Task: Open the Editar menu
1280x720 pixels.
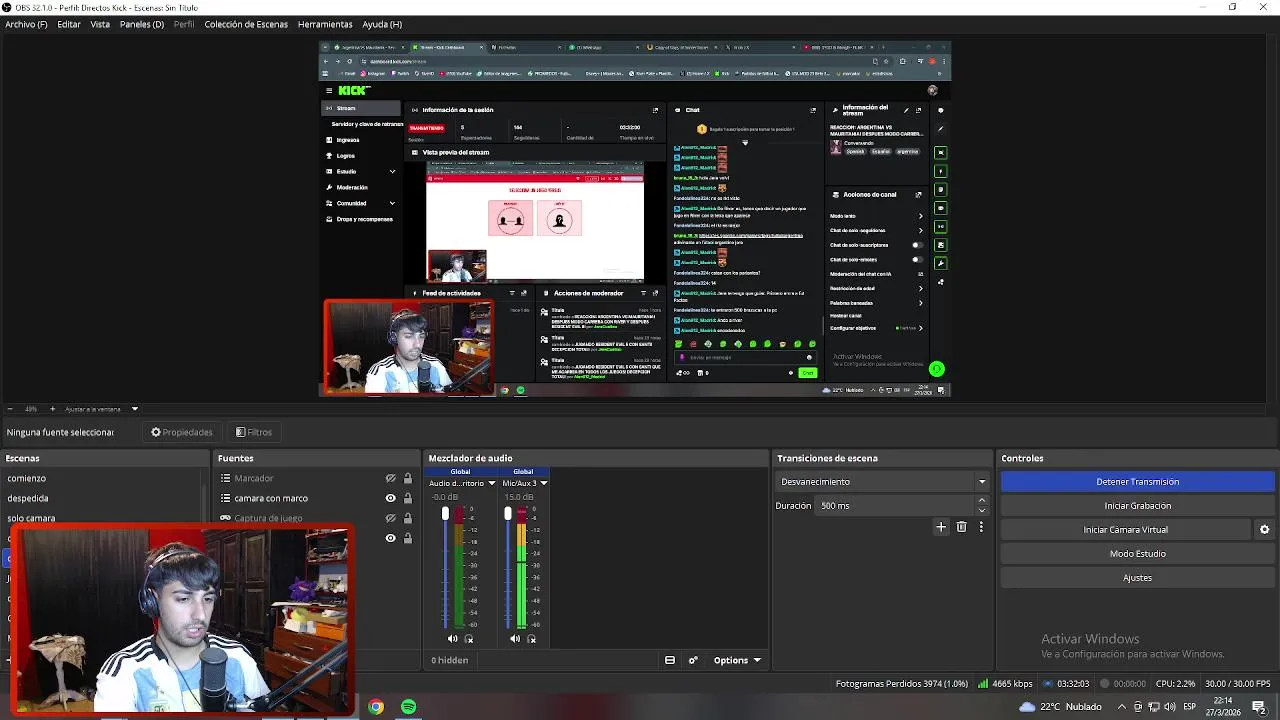Action: 69,24
